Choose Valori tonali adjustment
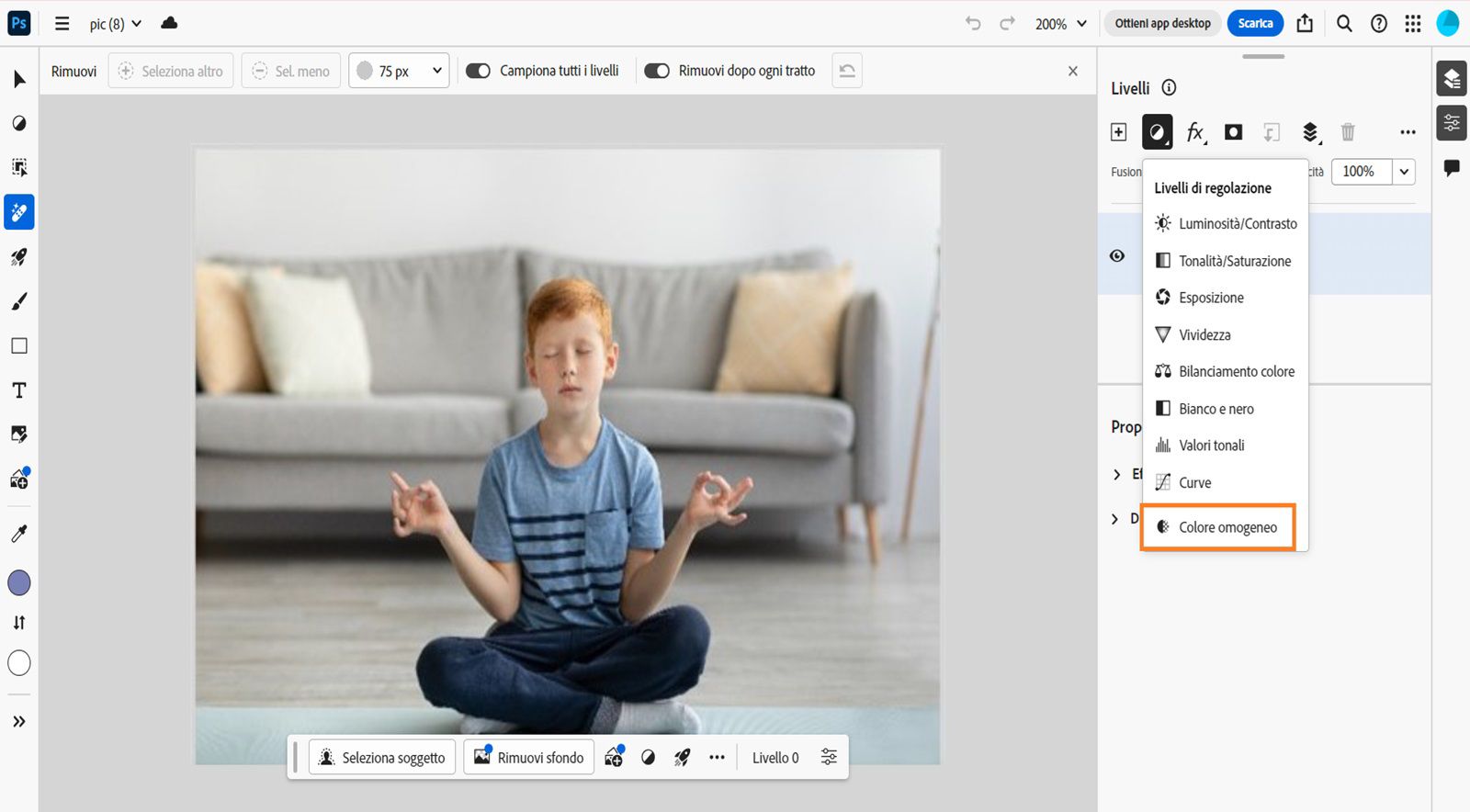Viewport: 1470px width, 812px height. point(1226,445)
